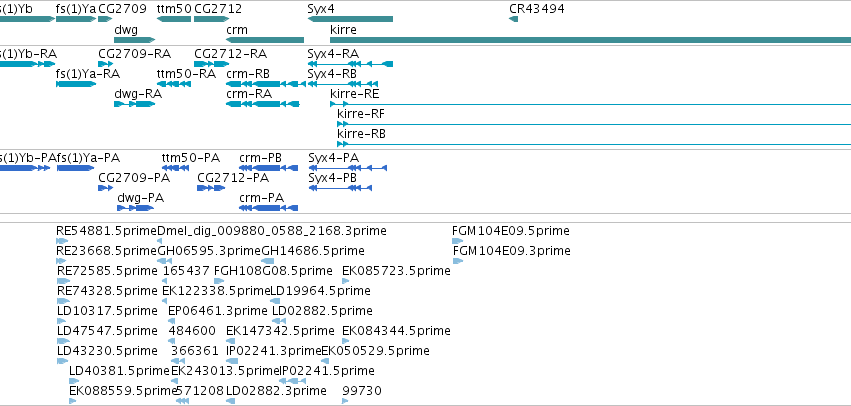Click the crm-RA transcript label
The height and width of the screenshot is (406, 851).
pyautogui.click(x=249, y=93)
